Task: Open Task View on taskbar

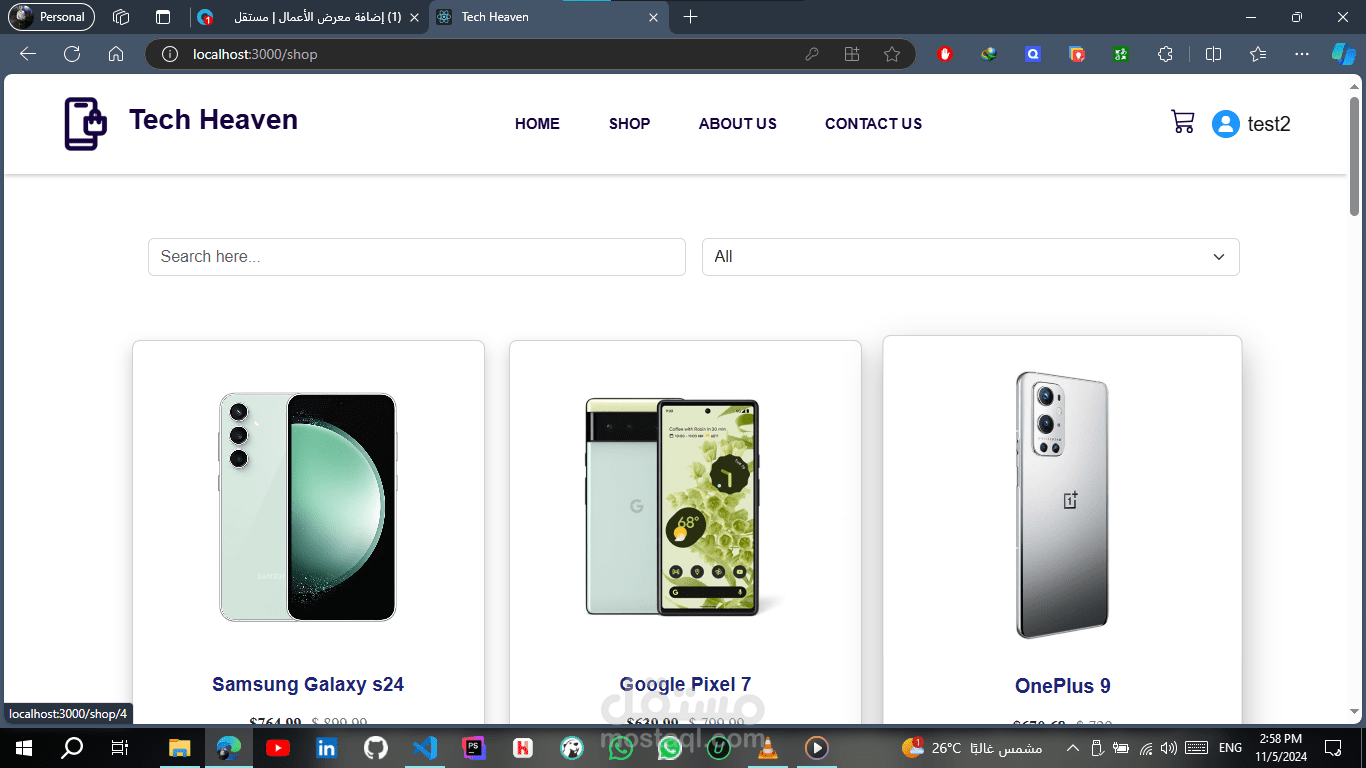Action: pos(120,747)
